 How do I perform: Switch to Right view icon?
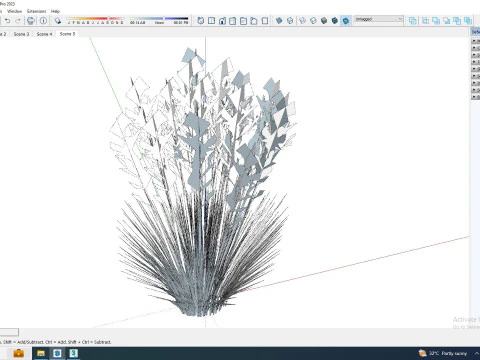click(233, 21)
